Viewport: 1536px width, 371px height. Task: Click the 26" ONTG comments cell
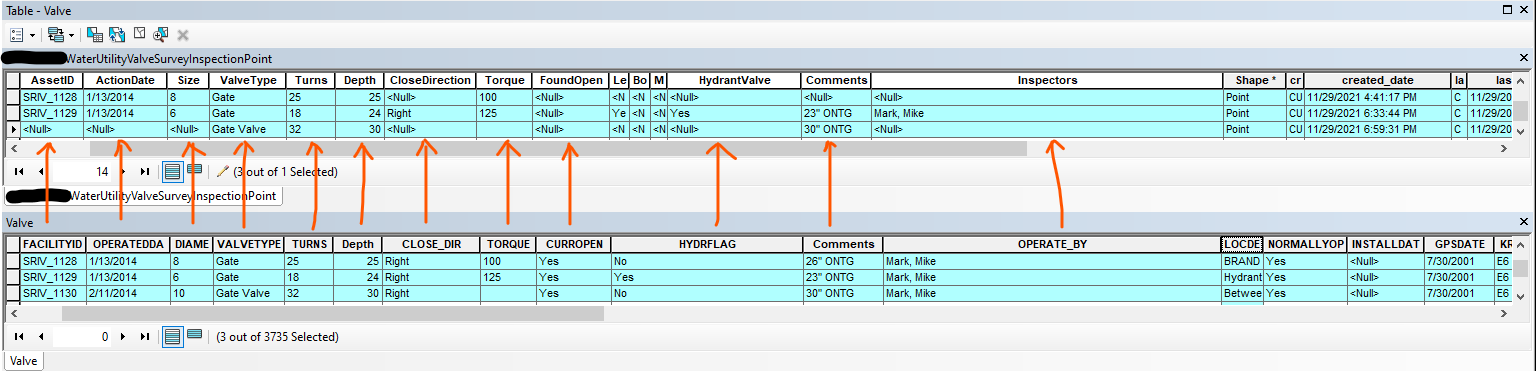click(843, 261)
